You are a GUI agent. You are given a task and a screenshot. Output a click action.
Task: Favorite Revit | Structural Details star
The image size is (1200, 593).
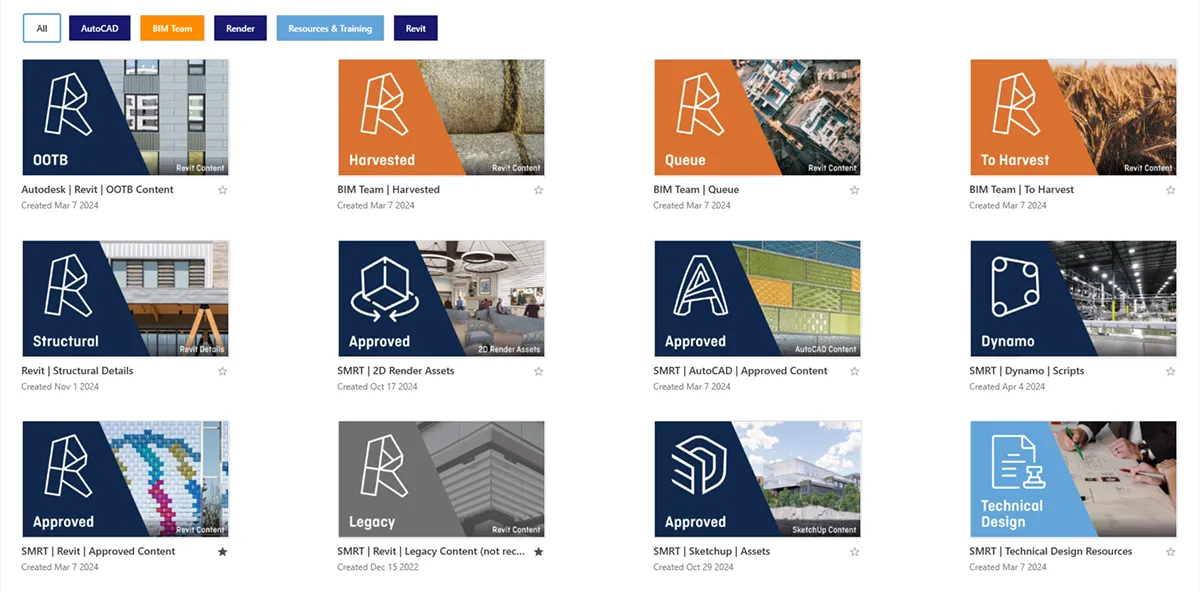[x=222, y=371]
